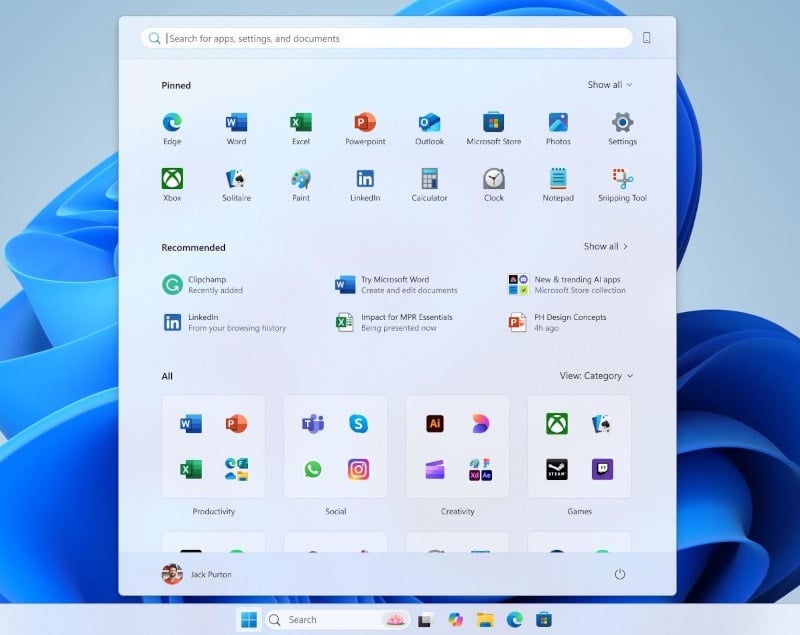Open pinned Excel app
800x635 pixels.
pyautogui.click(x=301, y=129)
